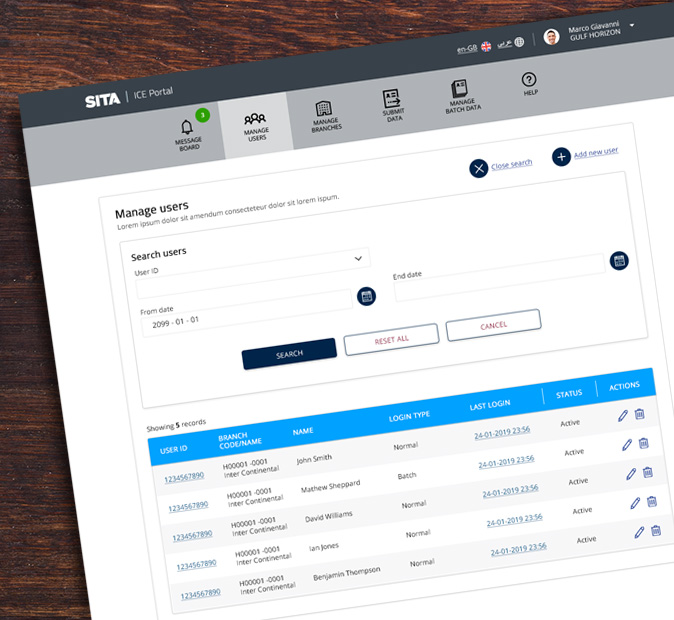Click the Add new user plus icon

(x=561, y=156)
